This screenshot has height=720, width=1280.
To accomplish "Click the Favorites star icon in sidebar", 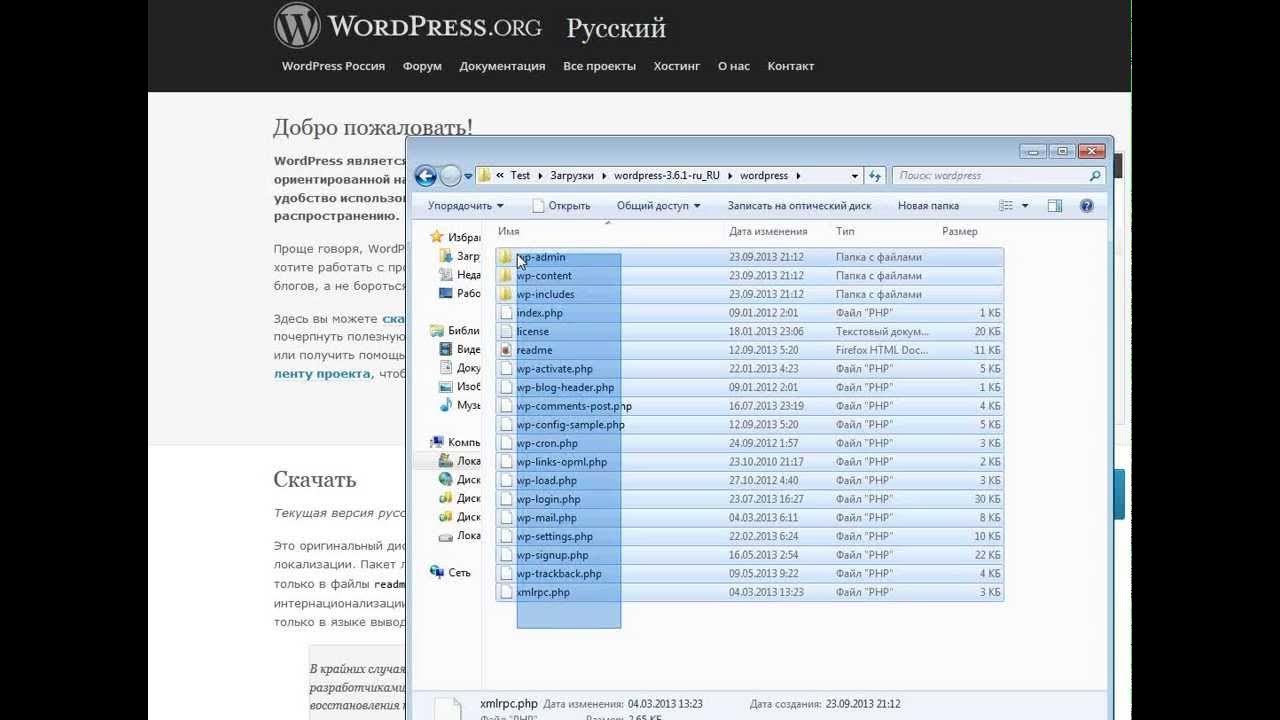I will (x=437, y=238).
